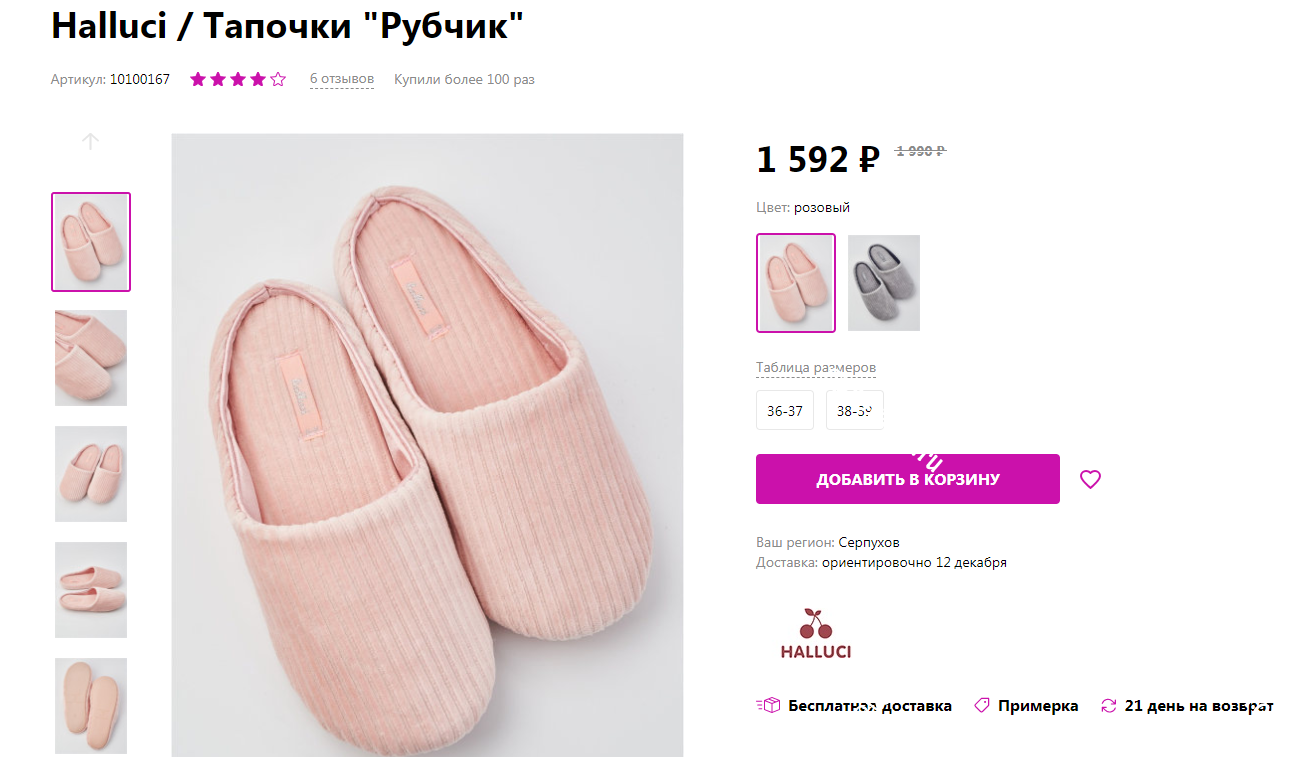Screen dimensions: 1311x757
Task: Select the 36-37 size option
Action: pyautogui.click(x=784, y=409)
